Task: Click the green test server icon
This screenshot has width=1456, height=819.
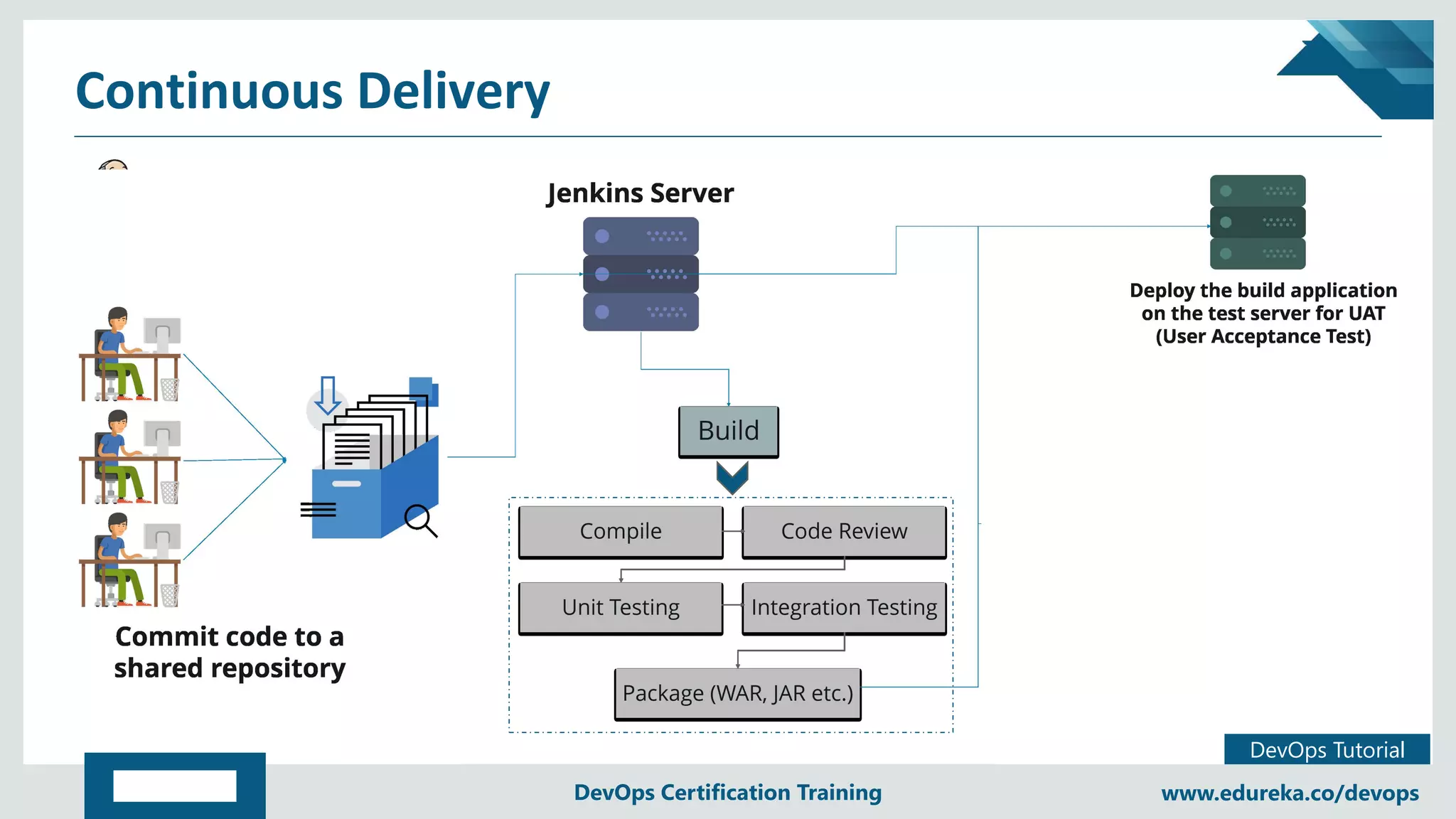Action: pyautogui.click(x=1257, y=222)
